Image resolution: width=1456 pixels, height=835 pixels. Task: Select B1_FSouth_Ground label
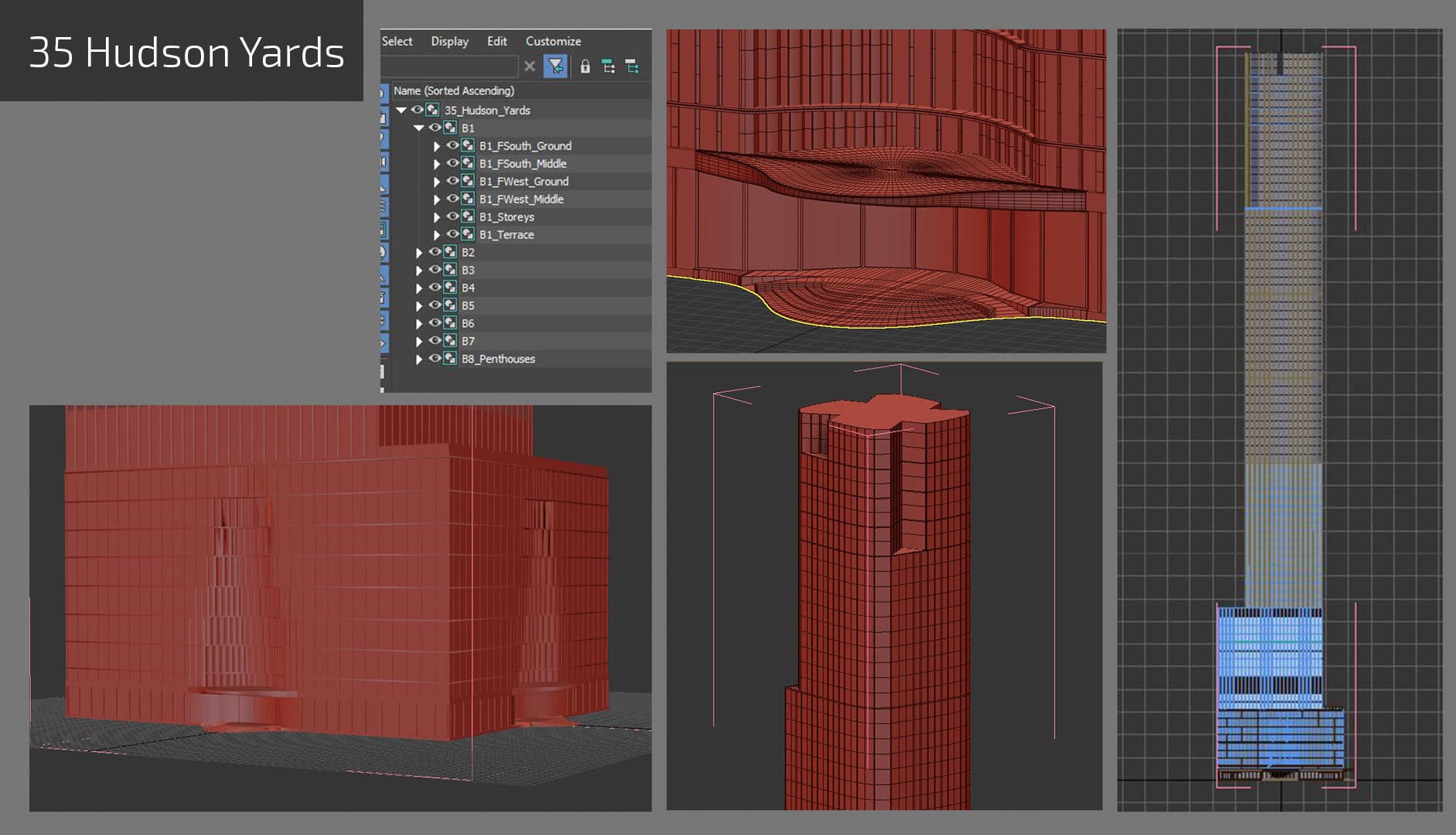(525, 146)
